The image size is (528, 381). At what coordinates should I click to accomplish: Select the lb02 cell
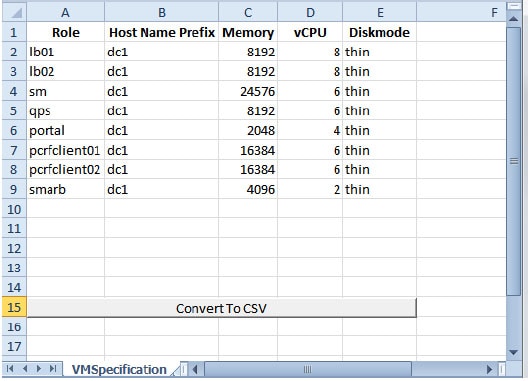click(x=66, y=71)
